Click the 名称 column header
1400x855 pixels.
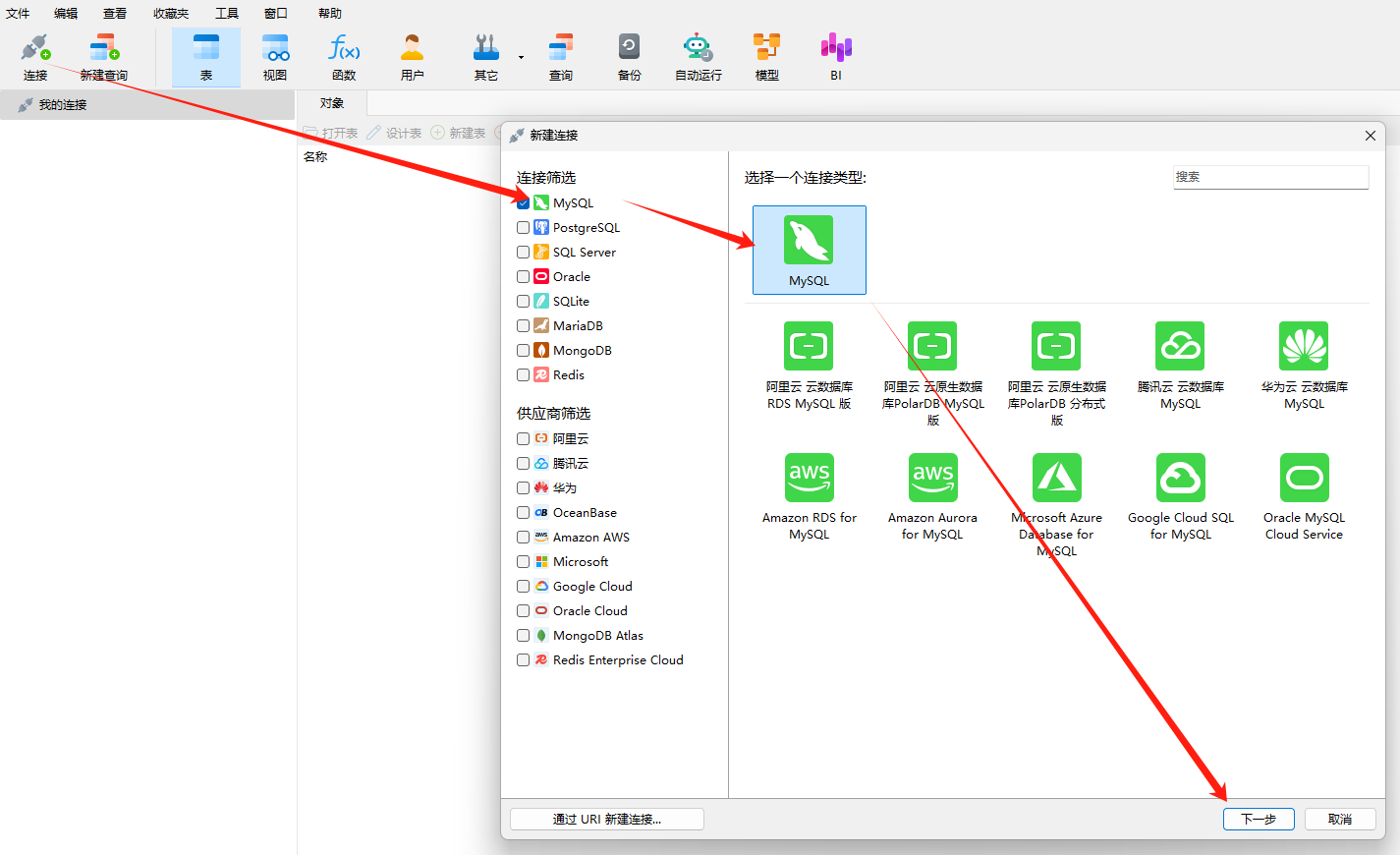click(x=315, y=157)
